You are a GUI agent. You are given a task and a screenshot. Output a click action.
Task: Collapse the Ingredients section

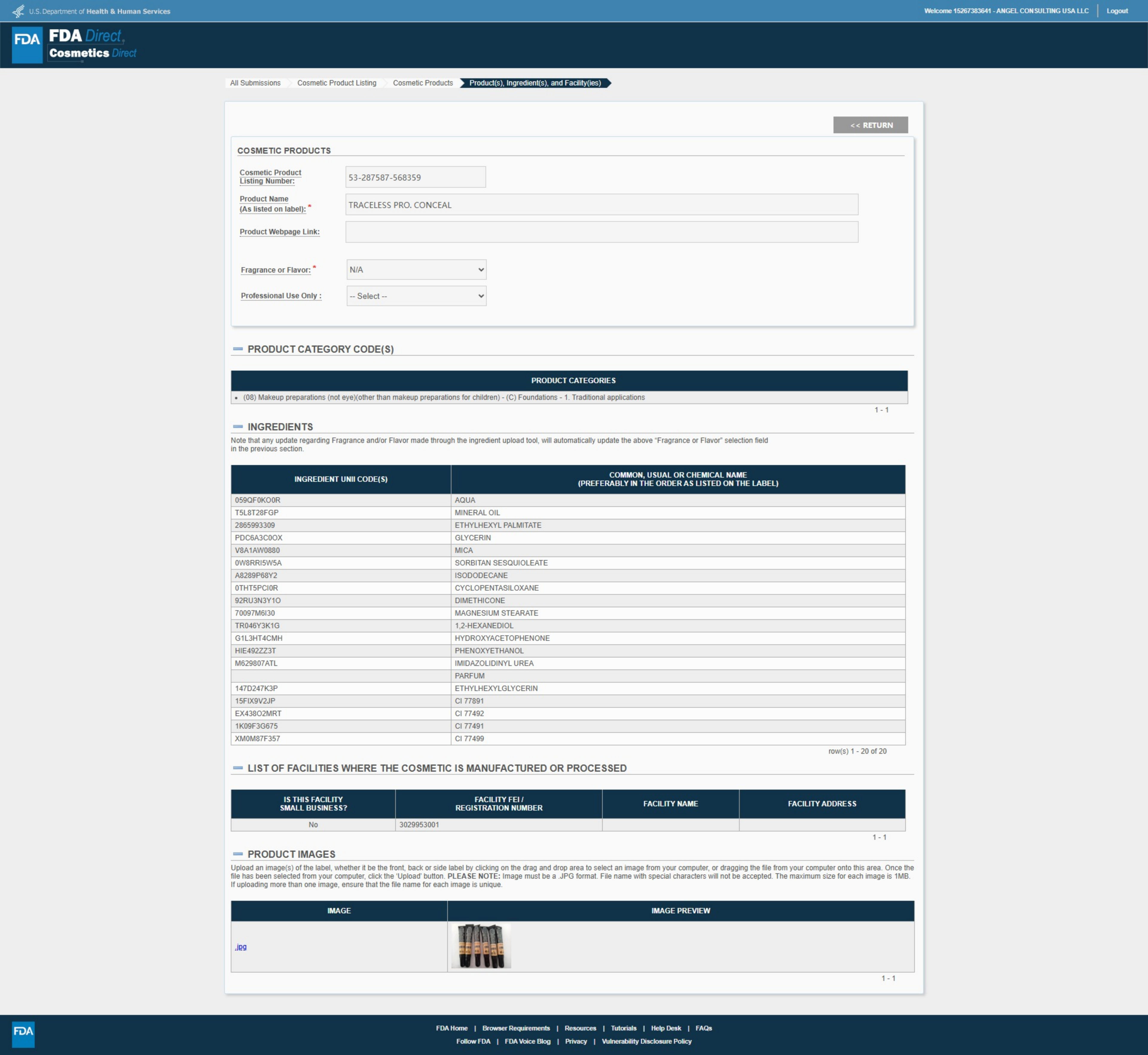(238, 426)
